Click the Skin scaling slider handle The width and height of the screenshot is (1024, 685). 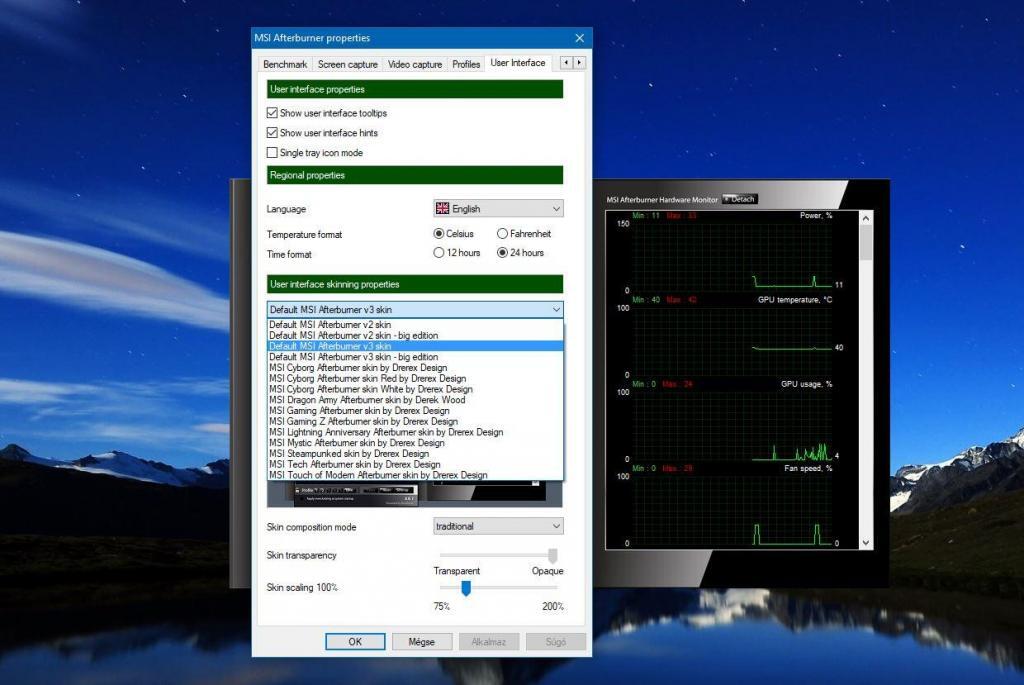point(465,589)
